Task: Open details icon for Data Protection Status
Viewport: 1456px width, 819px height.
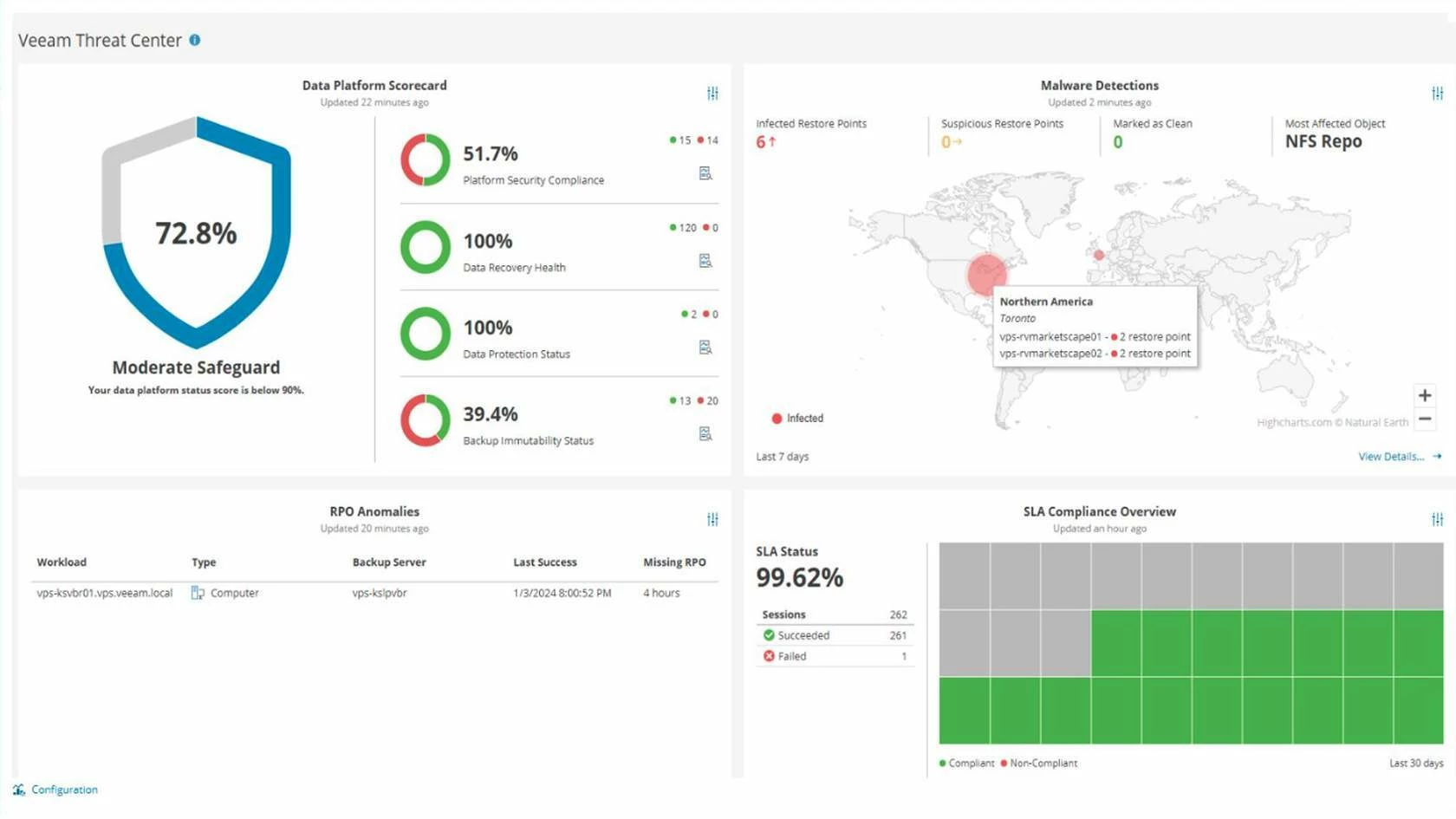Action: coord(705,348)
